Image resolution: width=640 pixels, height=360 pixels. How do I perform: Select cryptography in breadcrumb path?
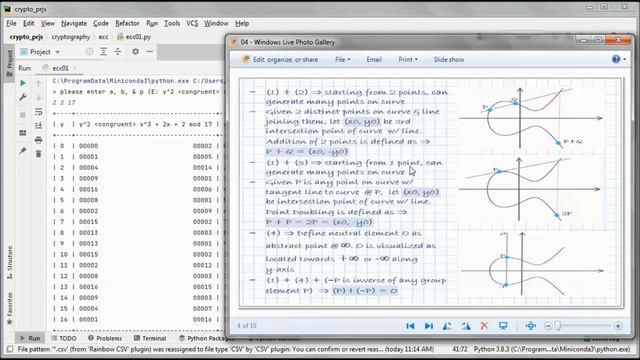click(x=71, y=37)
